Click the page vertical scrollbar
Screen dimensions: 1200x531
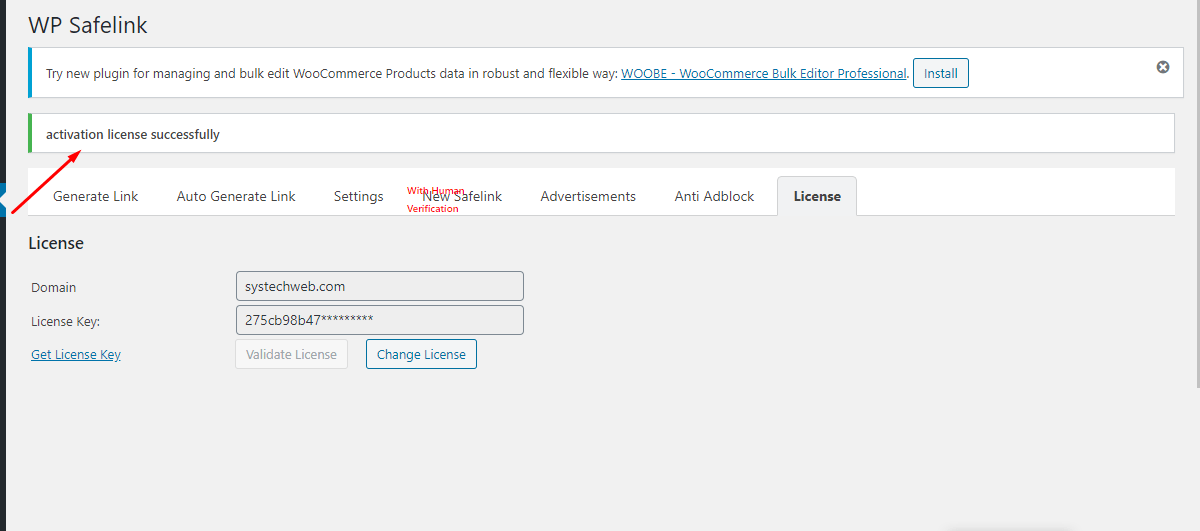point(1196,193)
